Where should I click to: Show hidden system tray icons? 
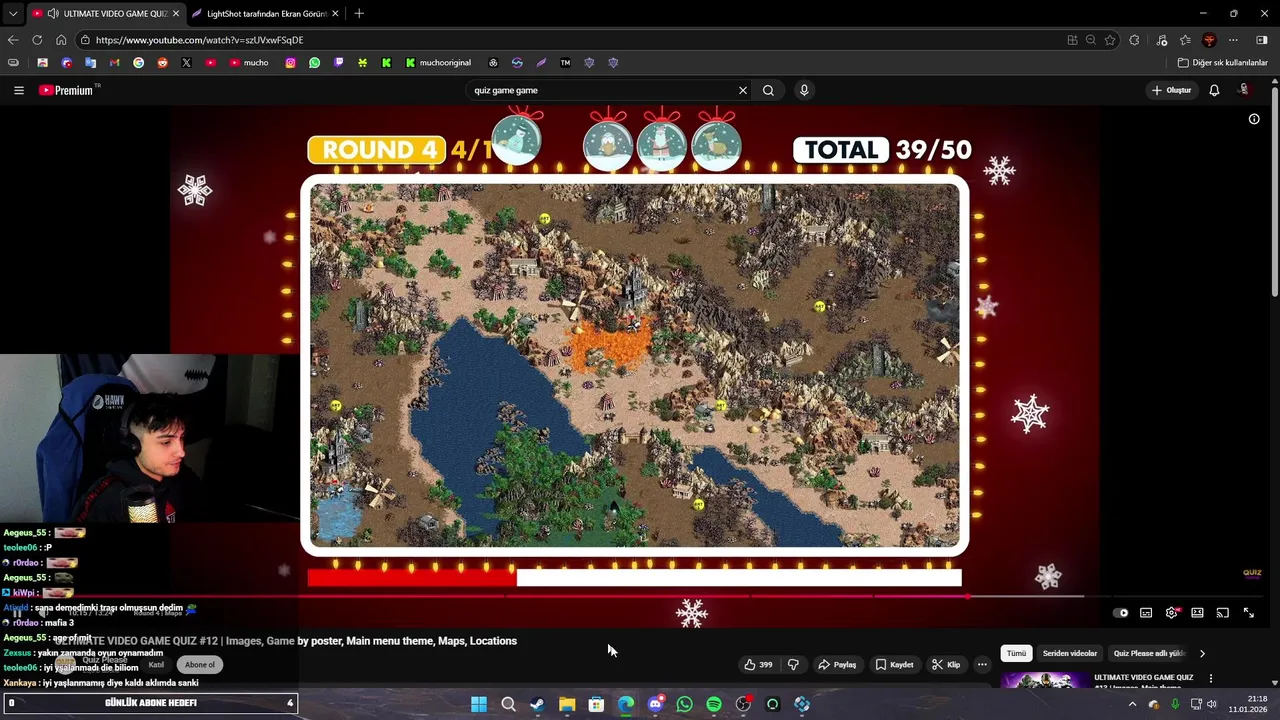[1132, 704]
